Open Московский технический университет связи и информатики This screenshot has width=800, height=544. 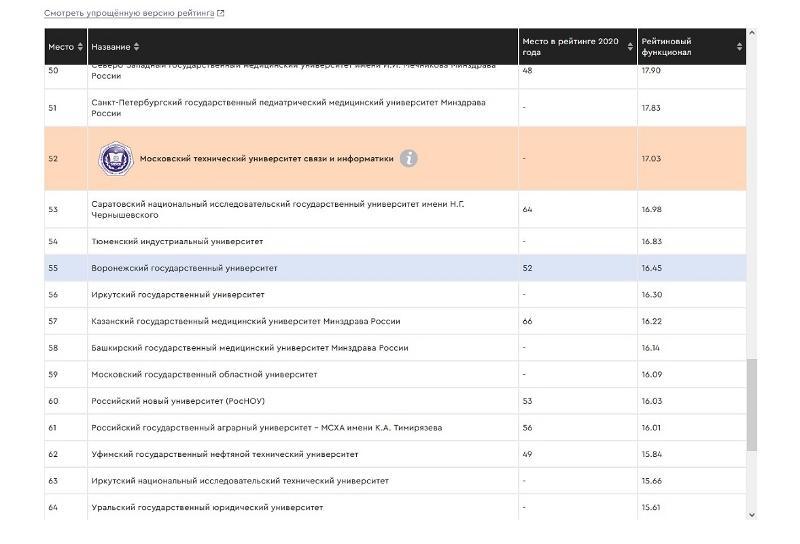point(266,158)
